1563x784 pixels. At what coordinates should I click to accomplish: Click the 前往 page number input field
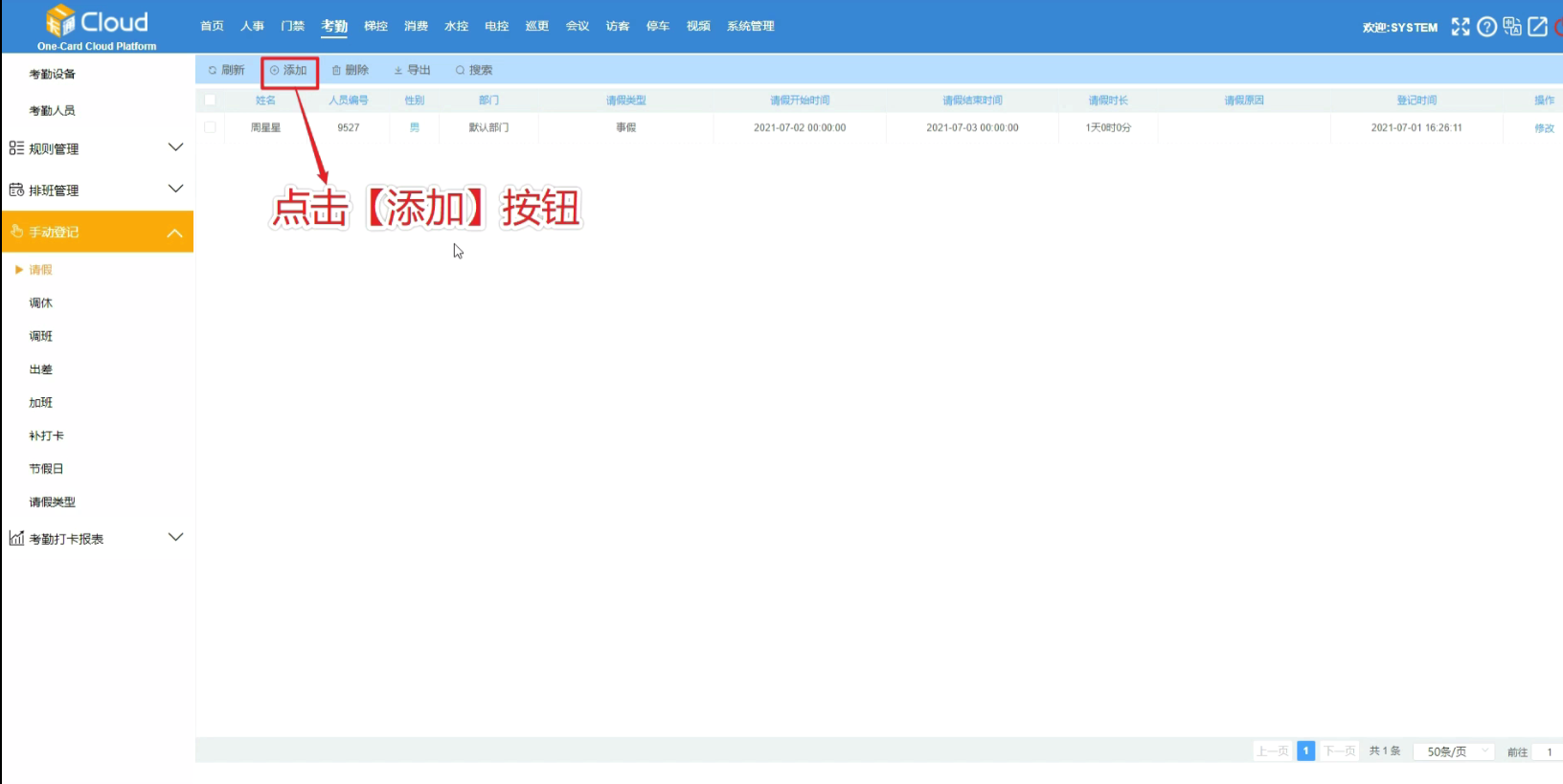1548,751
